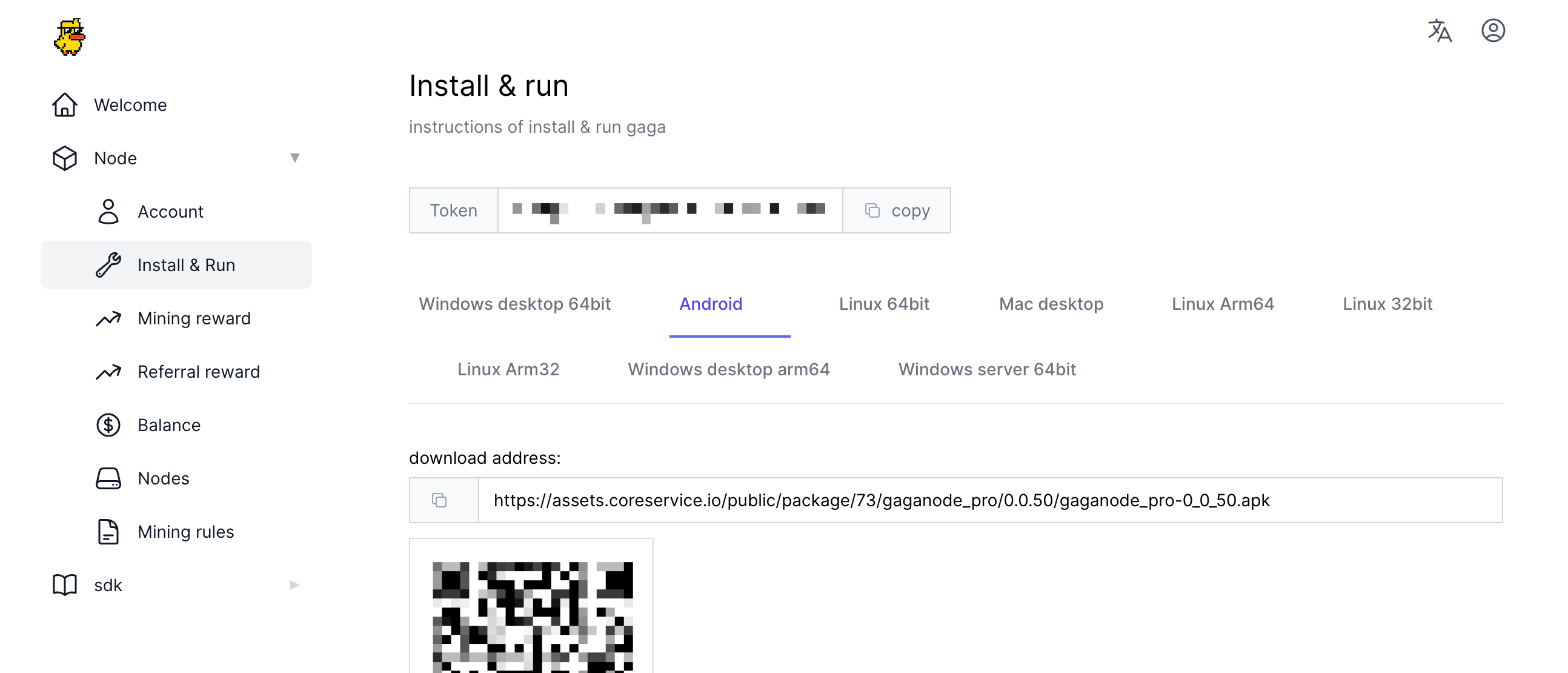Click the Nodes drive icon
1568x673 pixels.
coord(108,479)
